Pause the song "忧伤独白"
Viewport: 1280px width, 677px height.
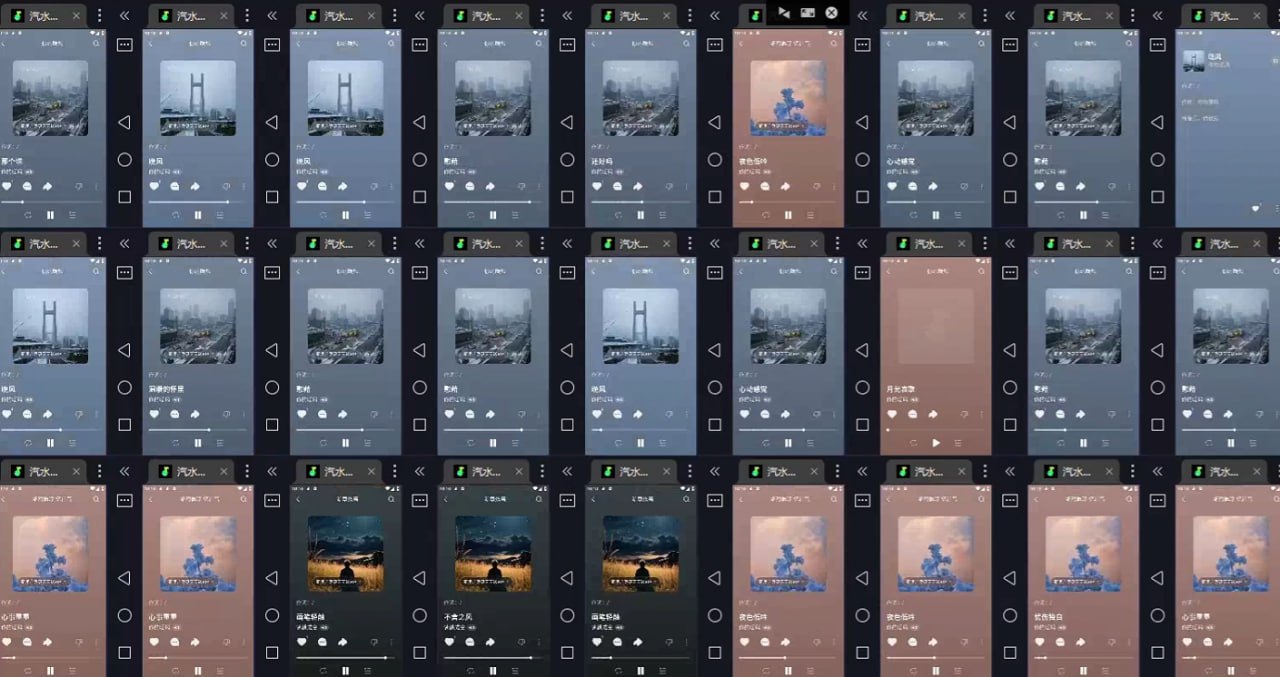tap(1083, 670)
